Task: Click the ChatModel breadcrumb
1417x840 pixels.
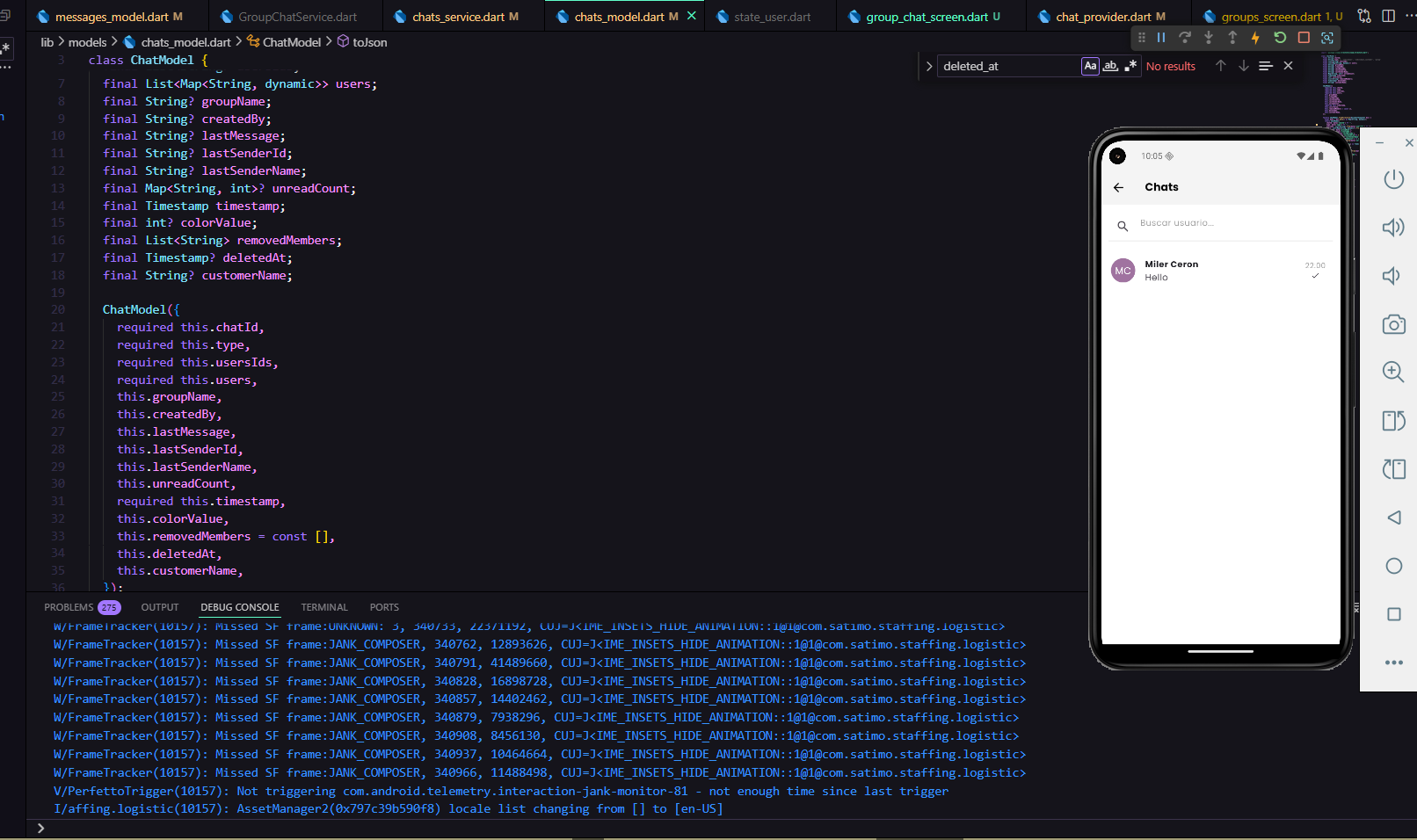Action: 291,42
